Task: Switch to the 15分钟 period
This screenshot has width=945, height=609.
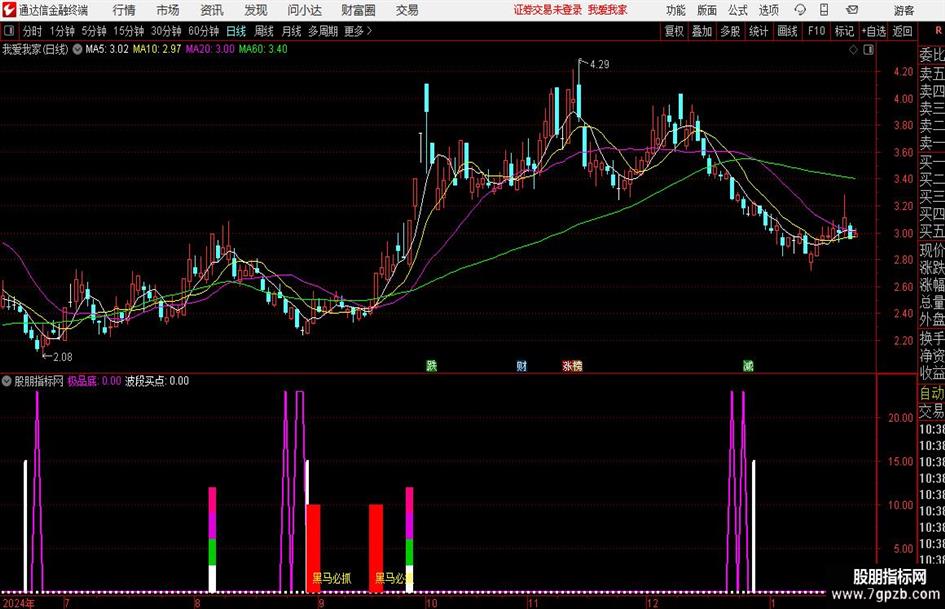Action: click(128, 31)
